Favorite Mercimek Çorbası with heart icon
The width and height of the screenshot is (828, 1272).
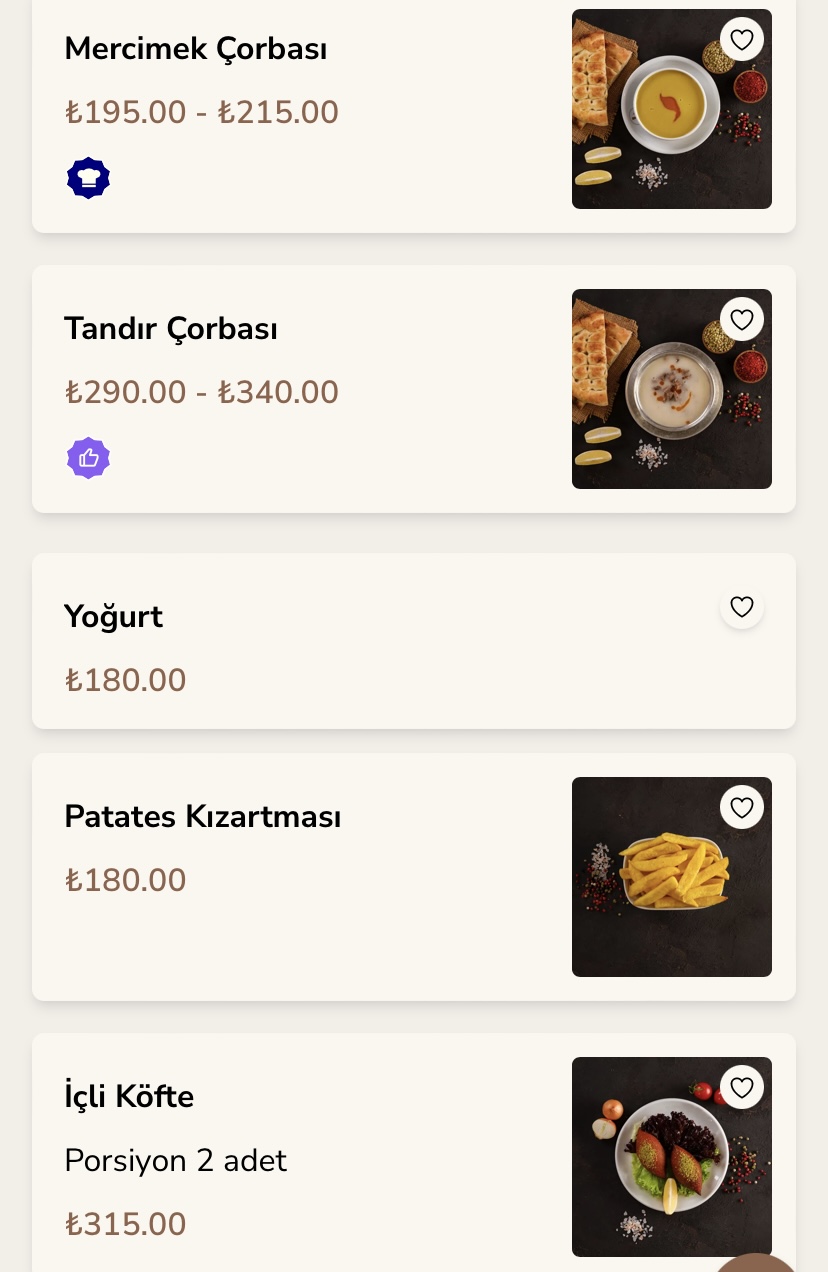coord(741,40)
